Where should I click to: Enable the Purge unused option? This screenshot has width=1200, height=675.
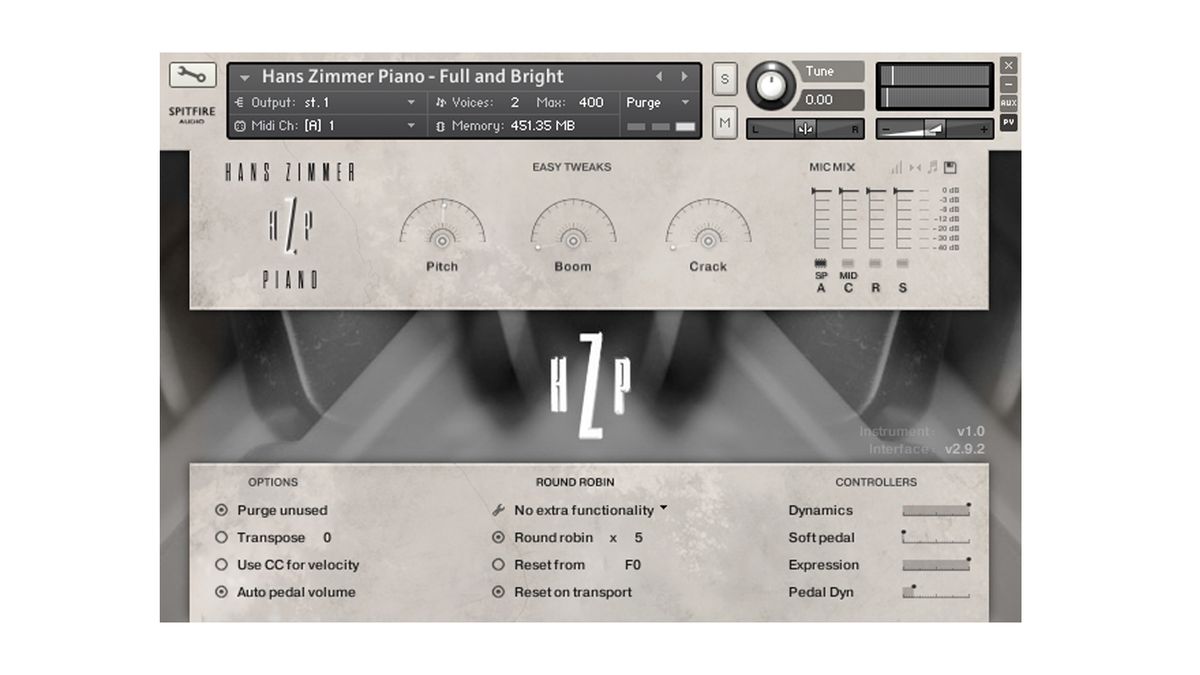point(222,510)
